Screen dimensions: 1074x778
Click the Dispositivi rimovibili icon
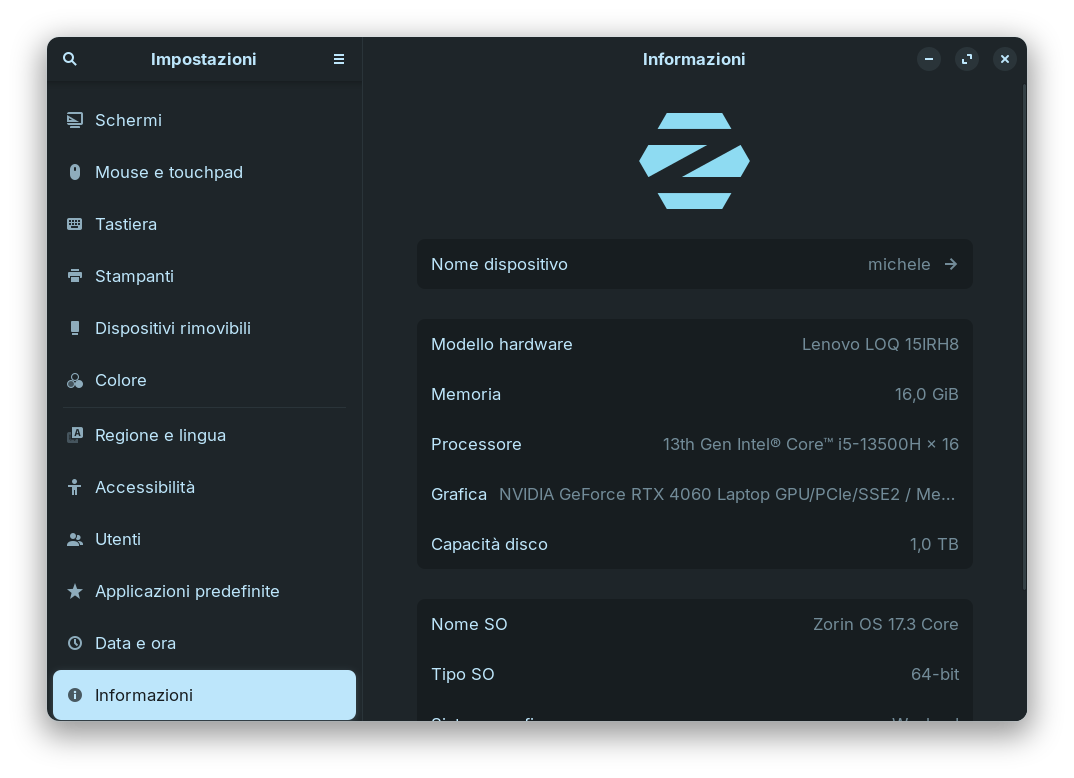click(x=75, y=328)
